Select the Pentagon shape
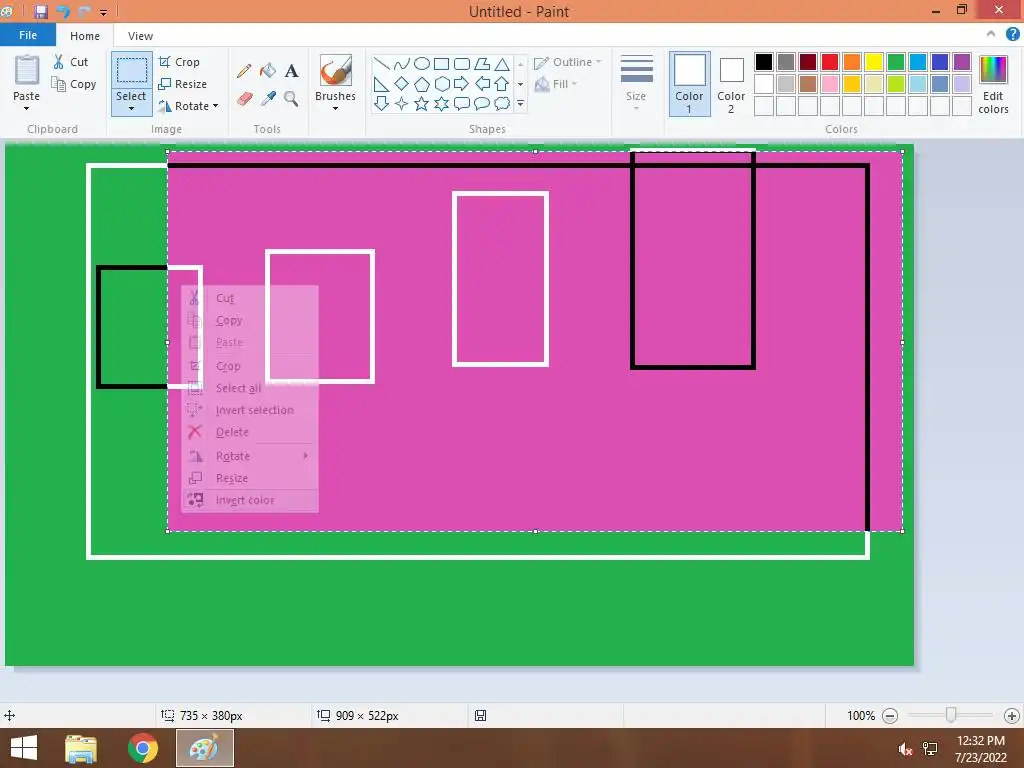The height and width of the screenshot is (768, 1024). tap(422, 84)
